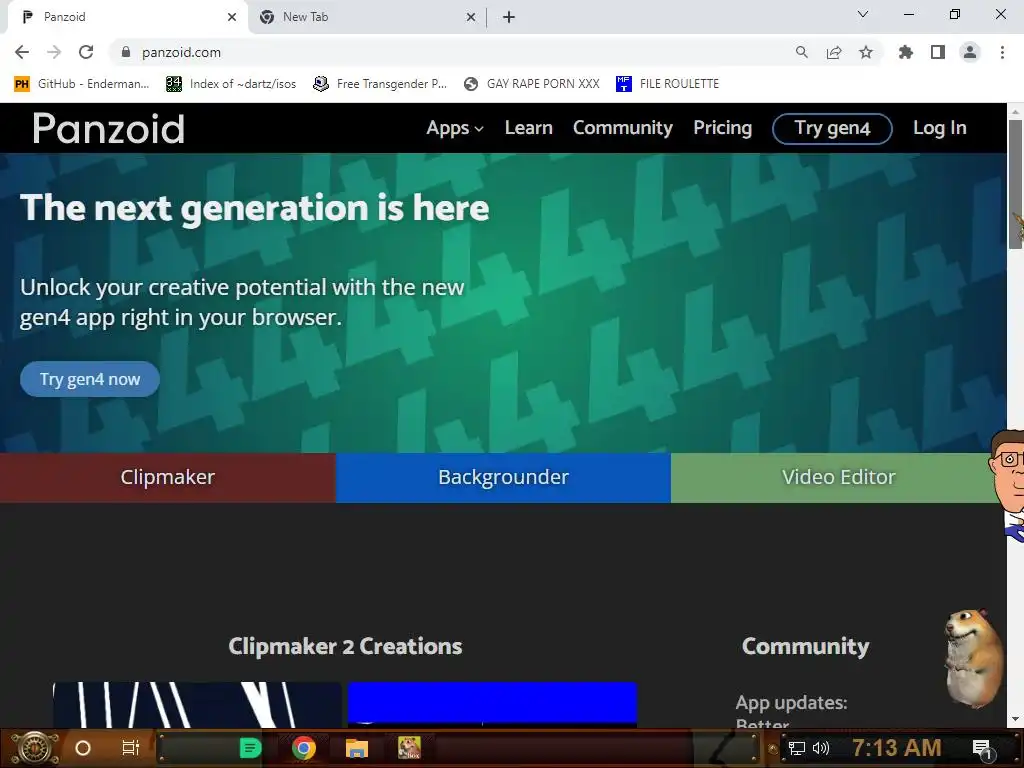
Task: Open the hamster Box app on the taskbar
Action: 409,747
